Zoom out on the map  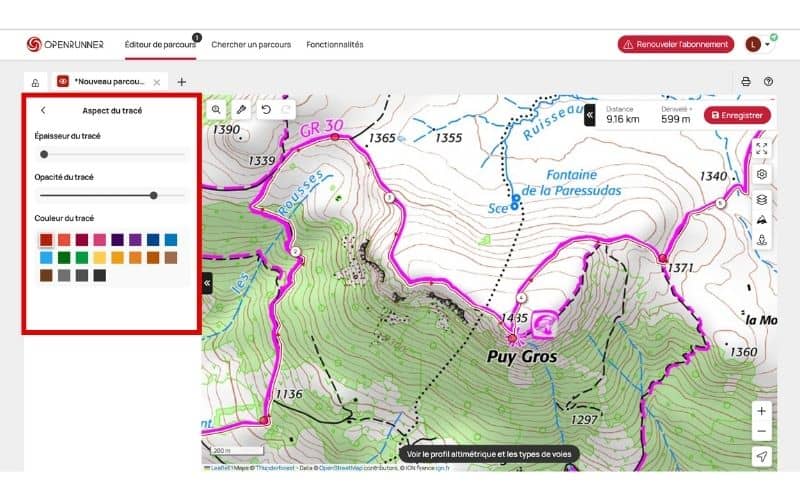pyautogui.click(x=762, y=432)
